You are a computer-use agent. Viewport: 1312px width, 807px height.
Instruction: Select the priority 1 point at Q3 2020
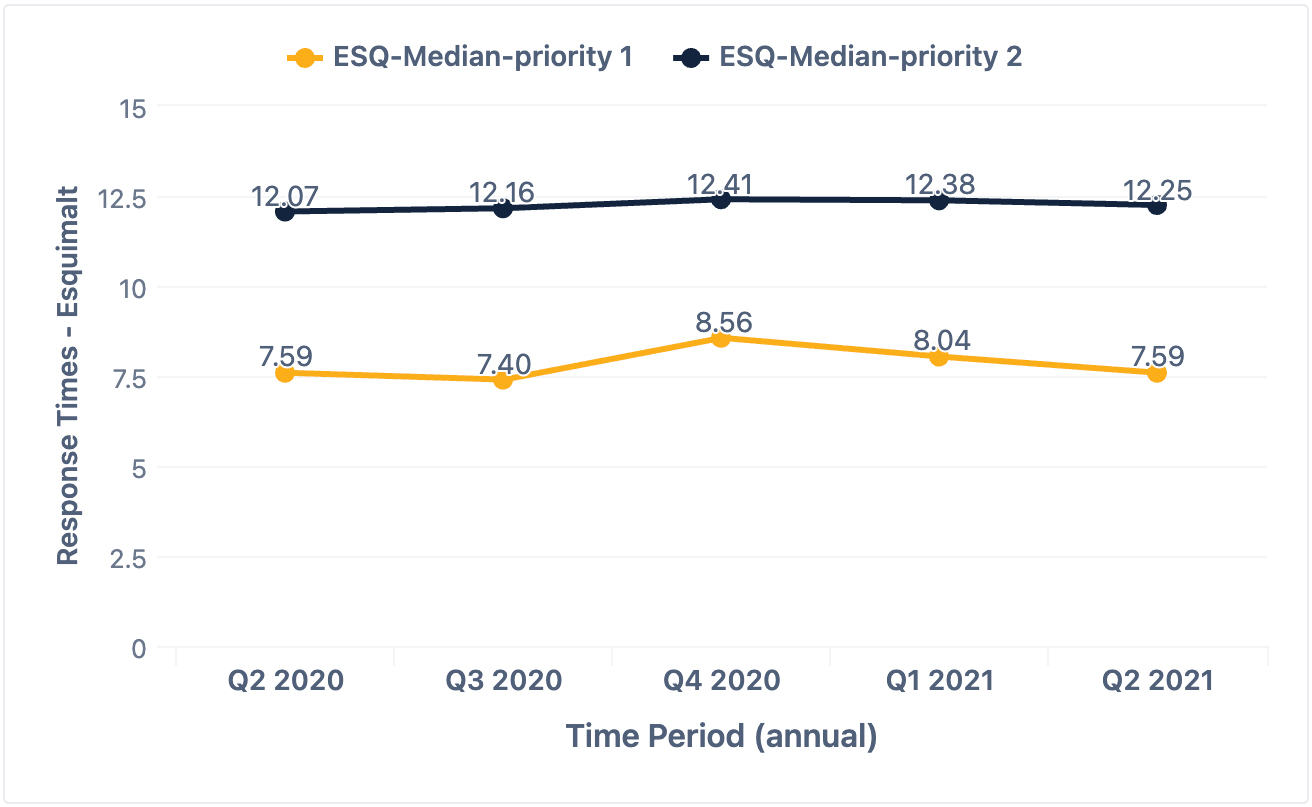503,380
